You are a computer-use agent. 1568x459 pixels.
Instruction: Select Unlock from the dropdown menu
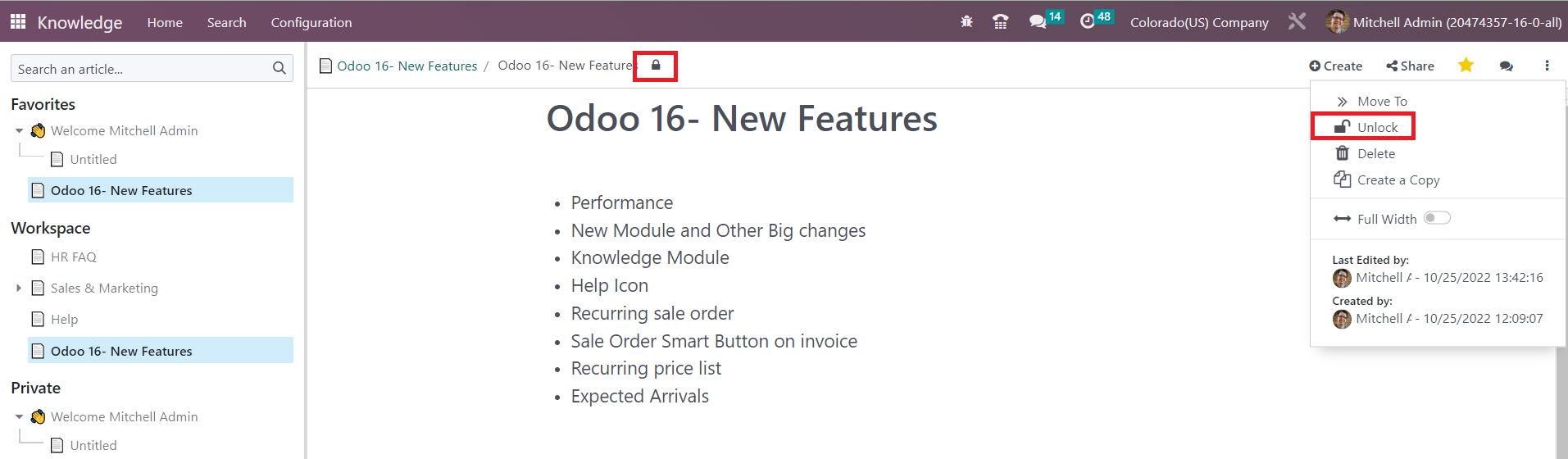click(1364, 127)
